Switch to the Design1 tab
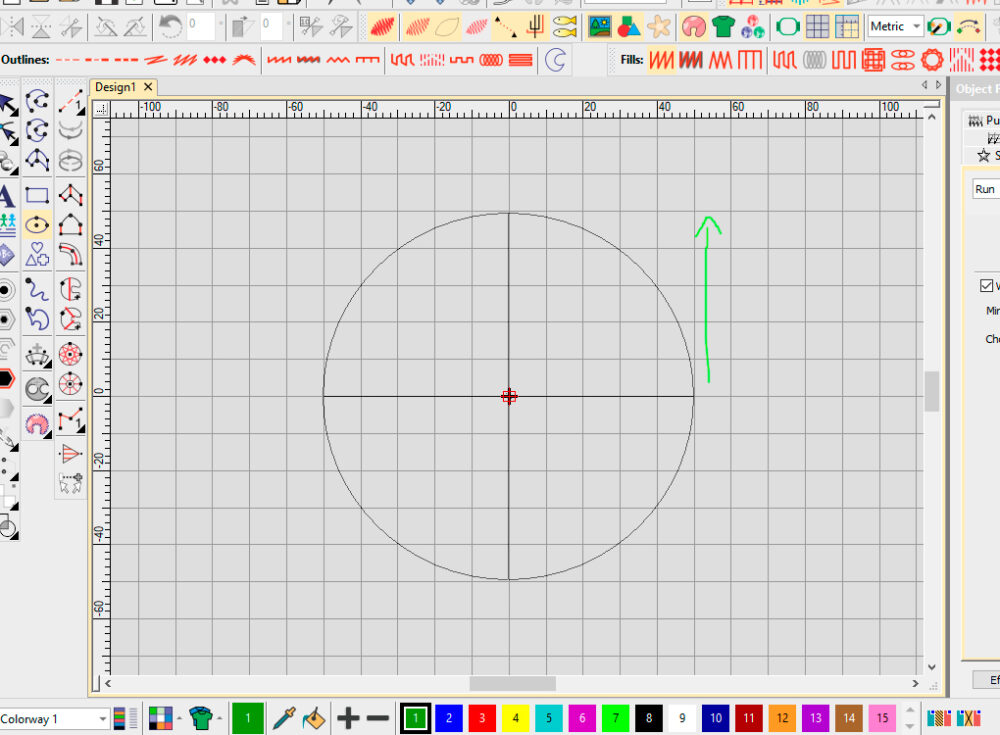The height and width of the screenshot is (735, 1000). [114, 87]
